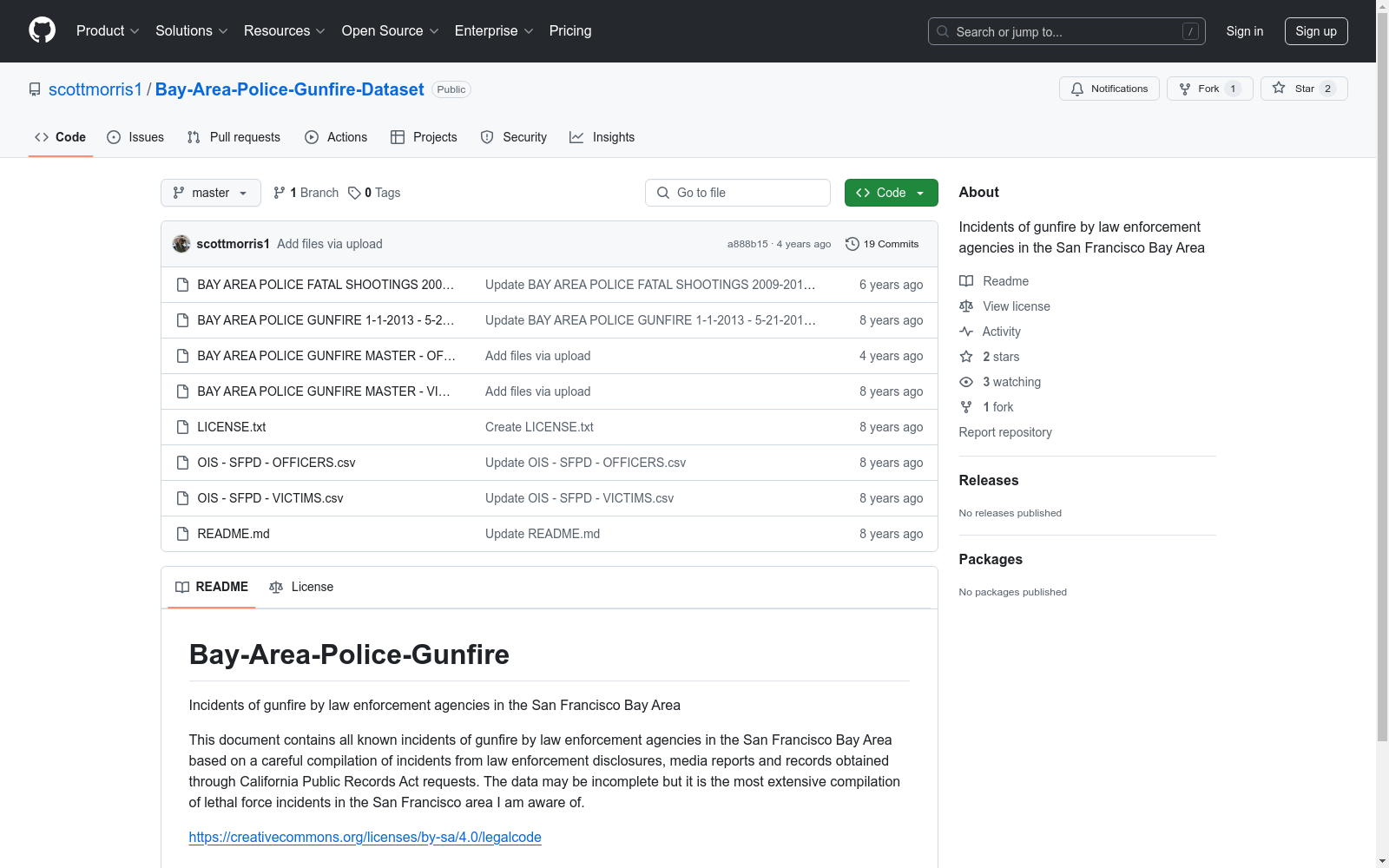This screenshot has height=868, width=1389.
Task: Expand the Product menu
Action: [x=108, y=31]
